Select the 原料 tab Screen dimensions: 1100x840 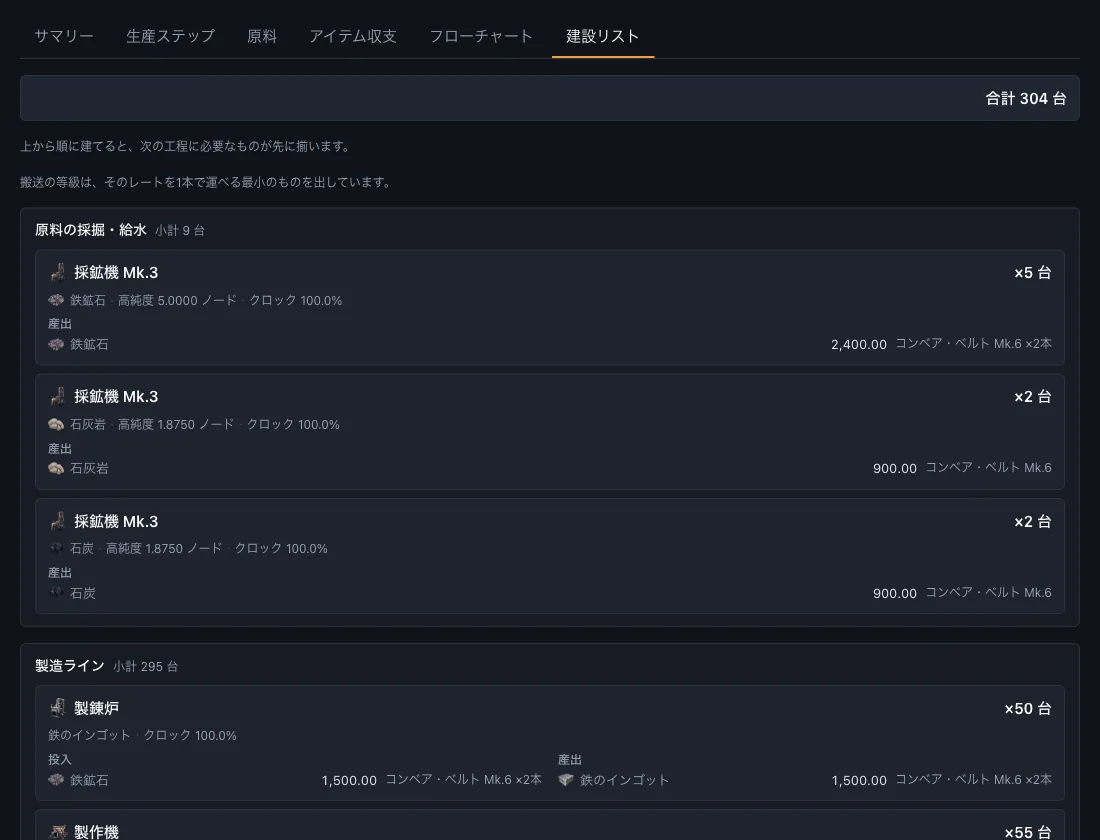[x=262, y=36]
